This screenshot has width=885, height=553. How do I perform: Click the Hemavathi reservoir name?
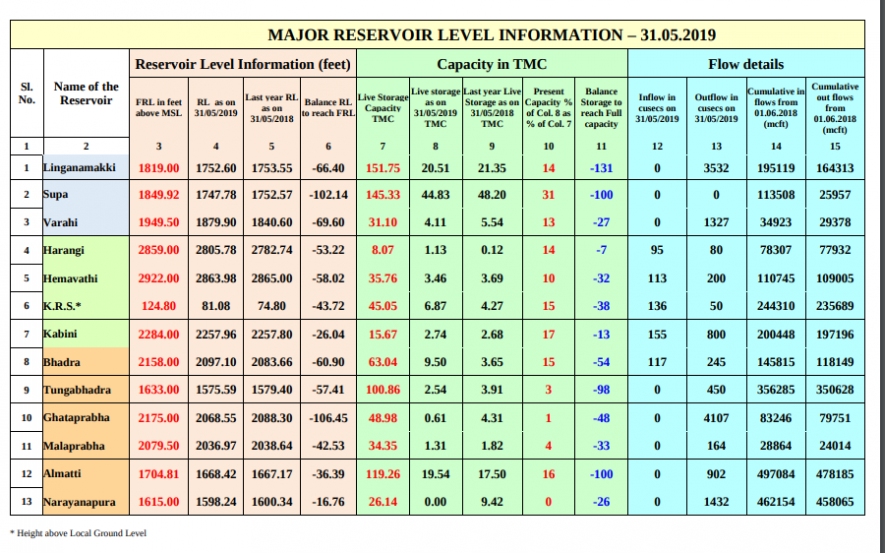[x=72, y=277]
